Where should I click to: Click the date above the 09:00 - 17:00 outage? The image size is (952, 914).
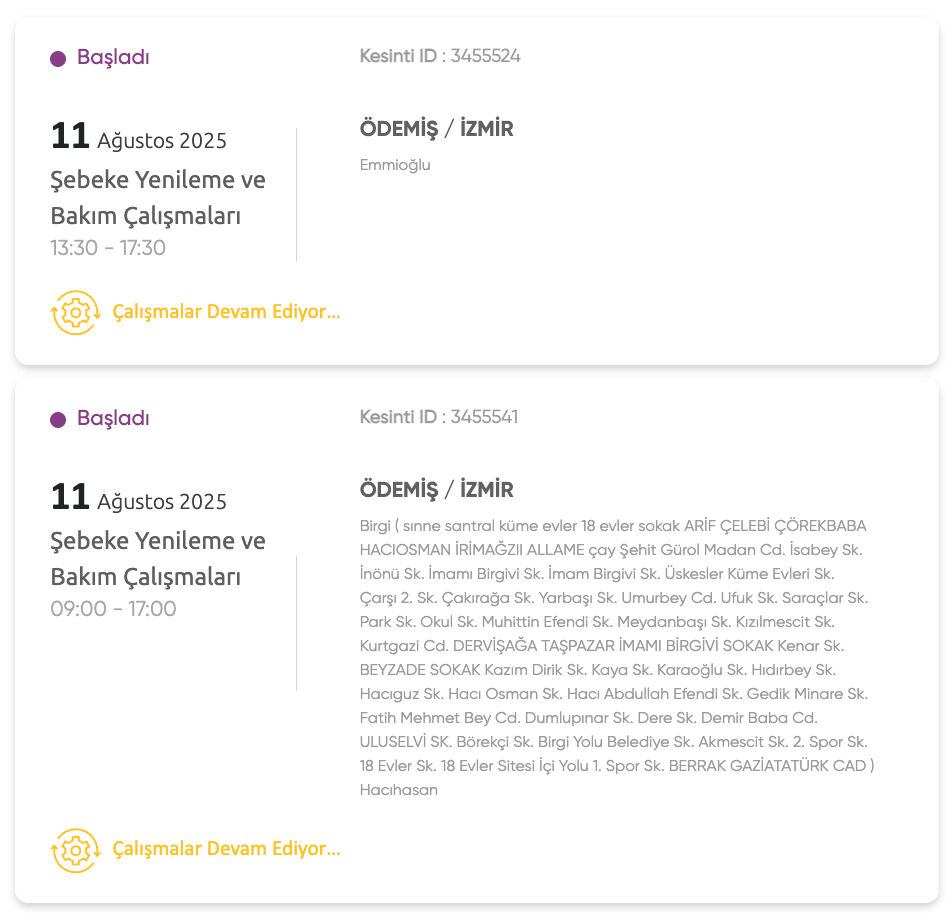[138, 499]
